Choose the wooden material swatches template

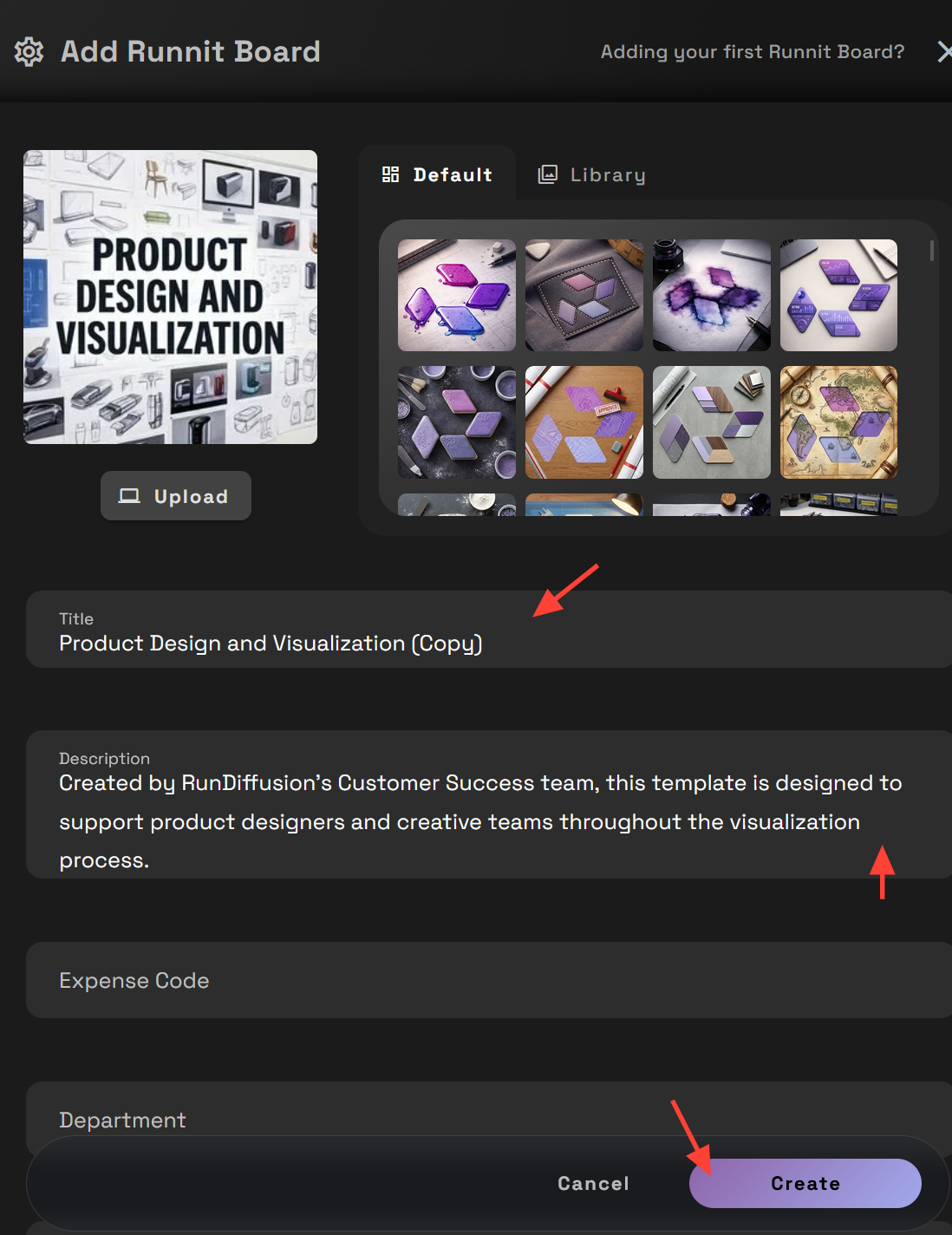pos(711,422)
